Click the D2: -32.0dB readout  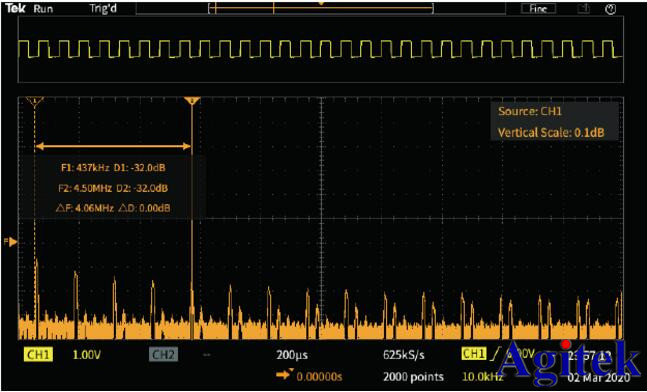142,188
